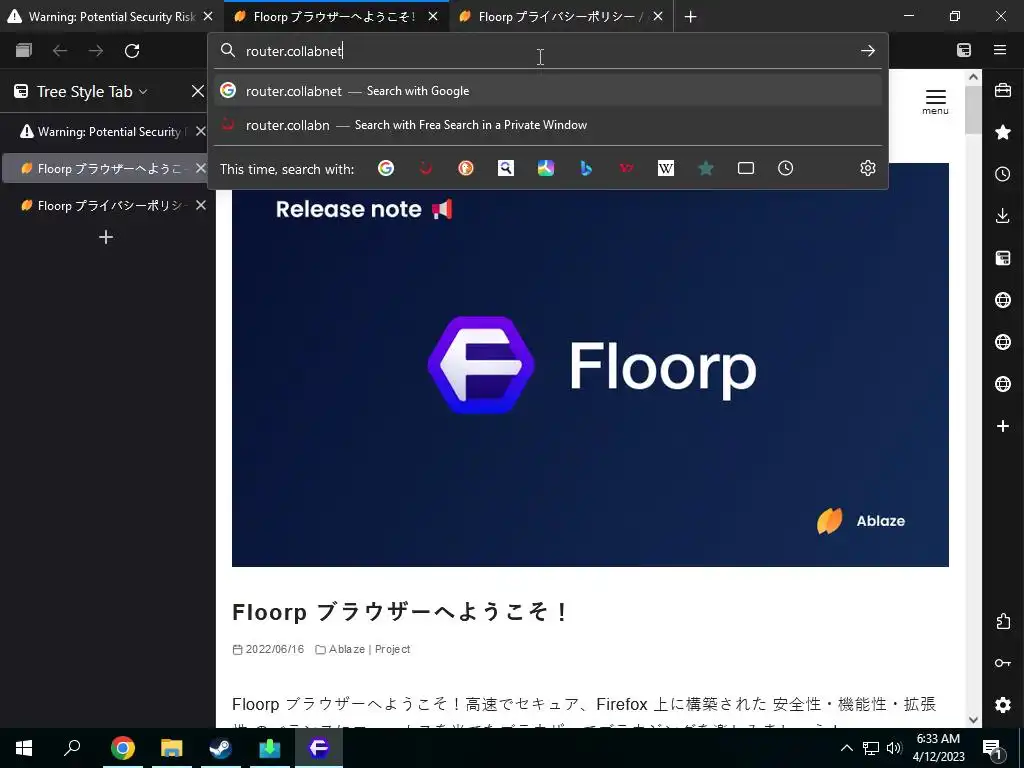Close the Warning: Potential Security Risk top tab
The height and width of the screenshot is (768, 1024).
click(208, 16)
